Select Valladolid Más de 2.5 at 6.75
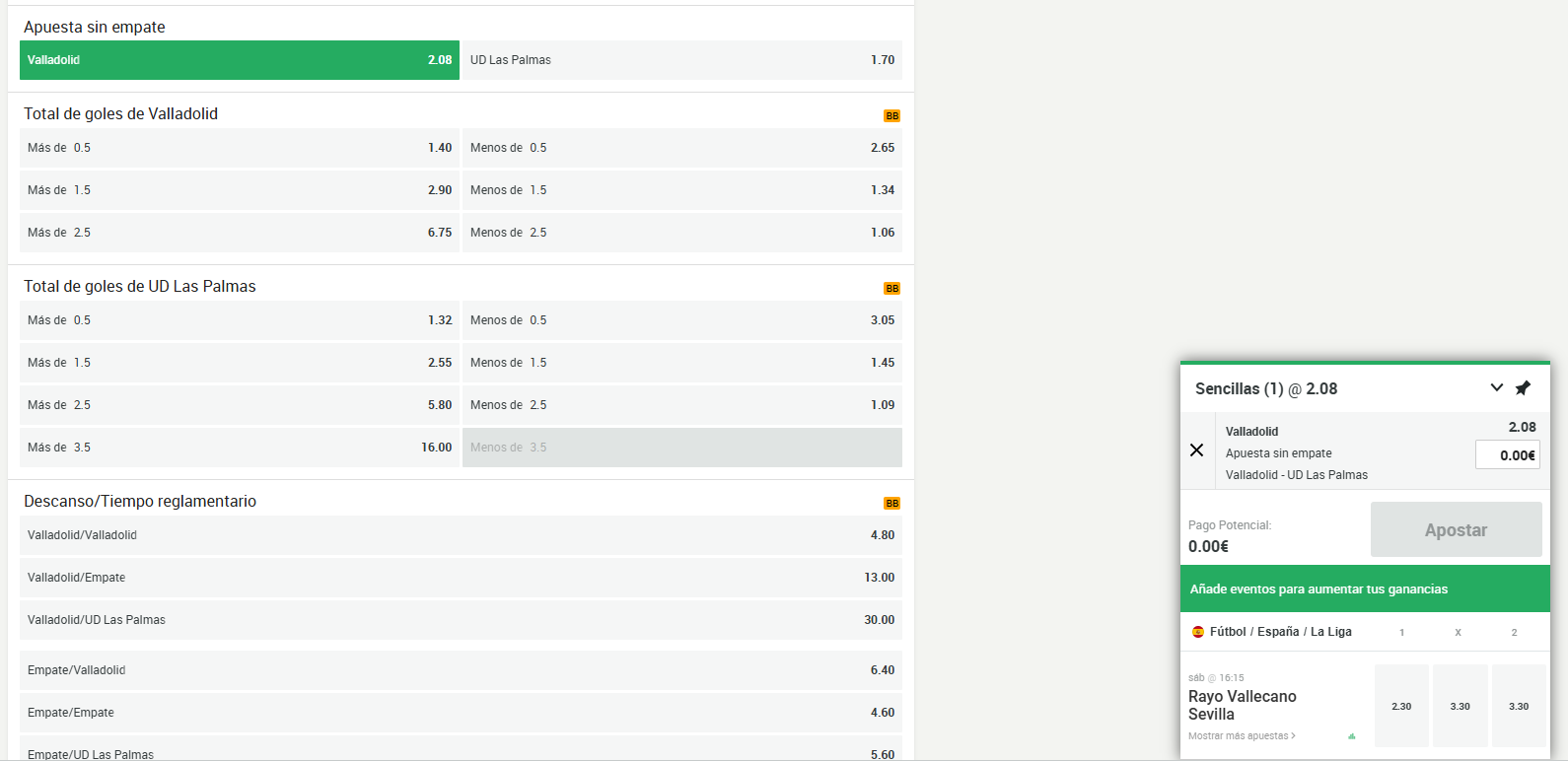 coord(240,233)
